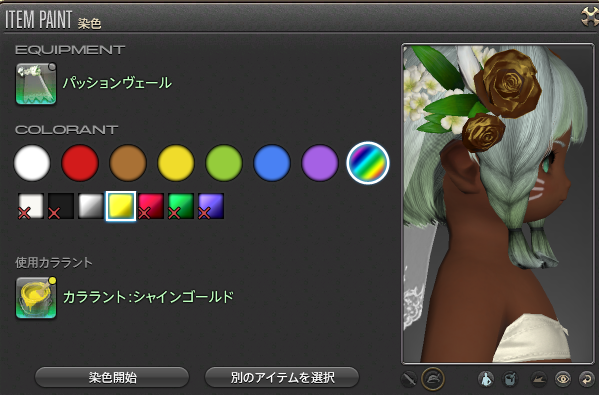599x395 pixels.
Task: Click the character body display icon
Action: 486,379
